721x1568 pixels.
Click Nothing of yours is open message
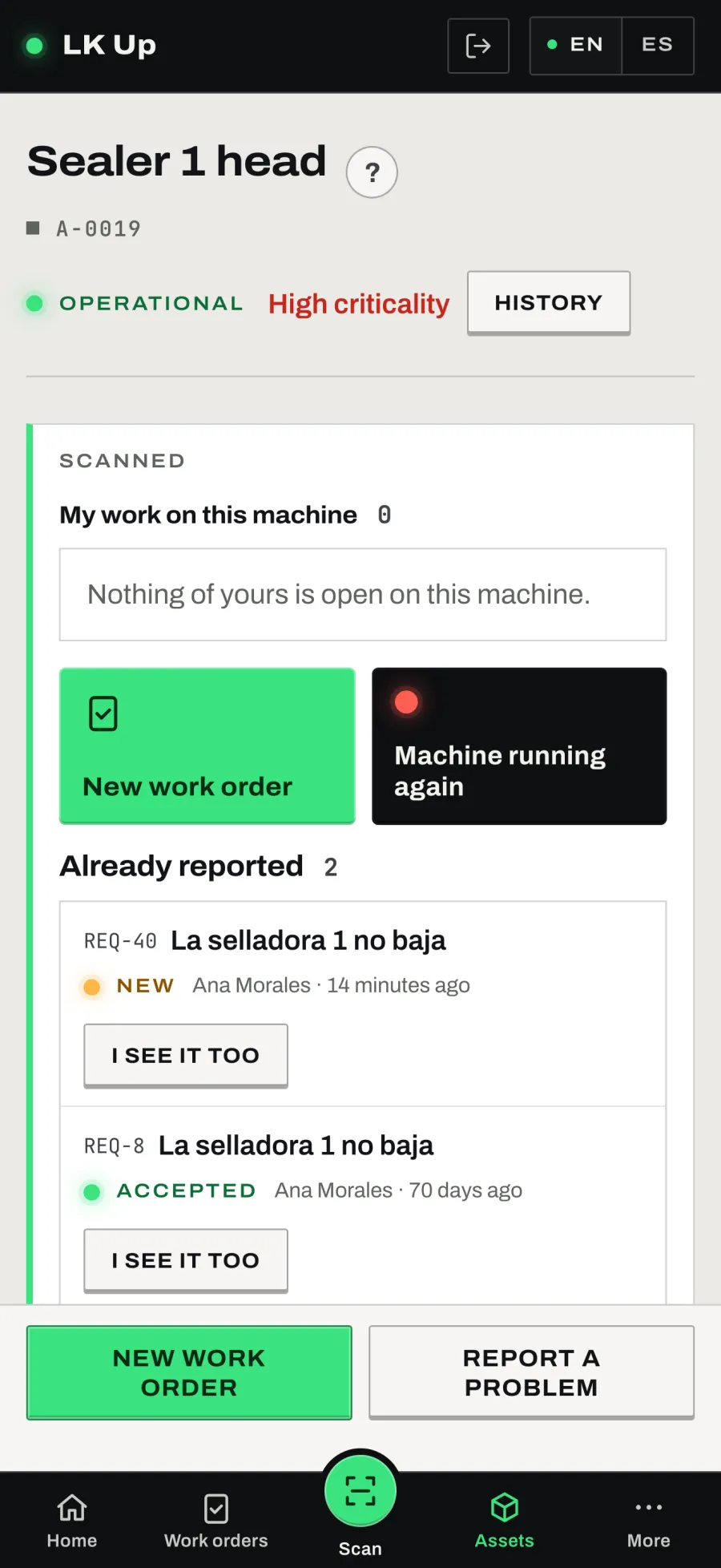[363, 595]
